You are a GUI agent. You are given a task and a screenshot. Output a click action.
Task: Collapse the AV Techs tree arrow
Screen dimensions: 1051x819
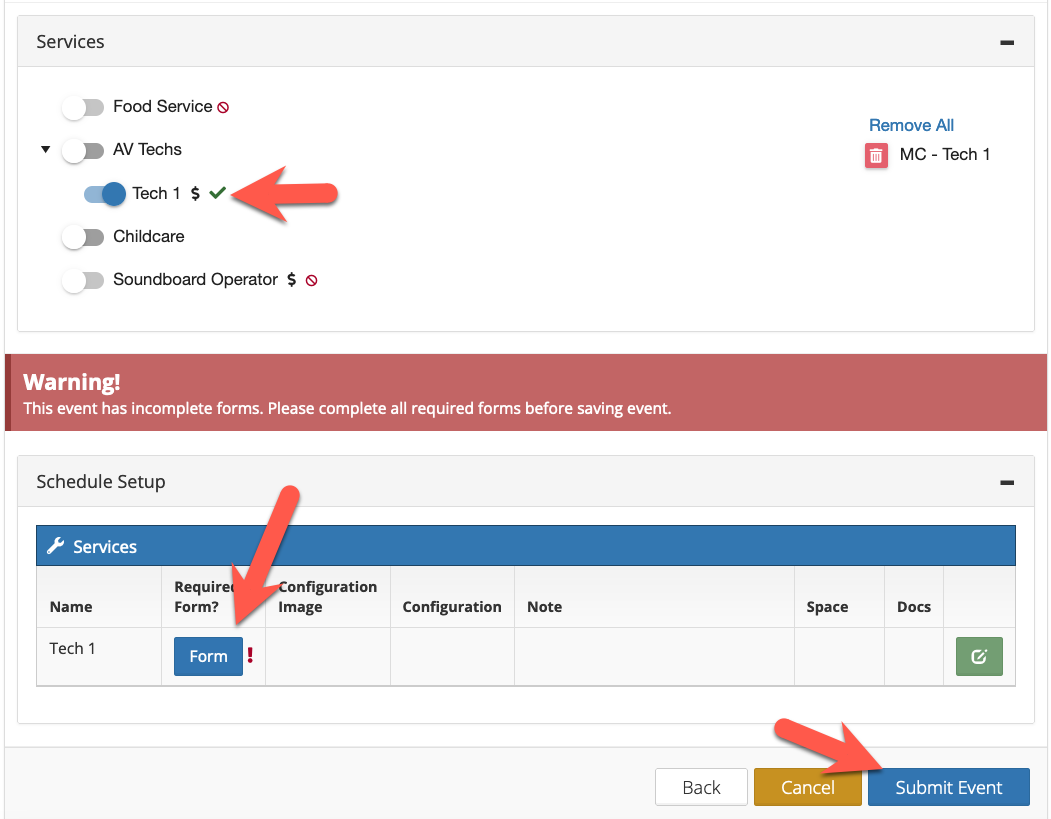[45, 150]
